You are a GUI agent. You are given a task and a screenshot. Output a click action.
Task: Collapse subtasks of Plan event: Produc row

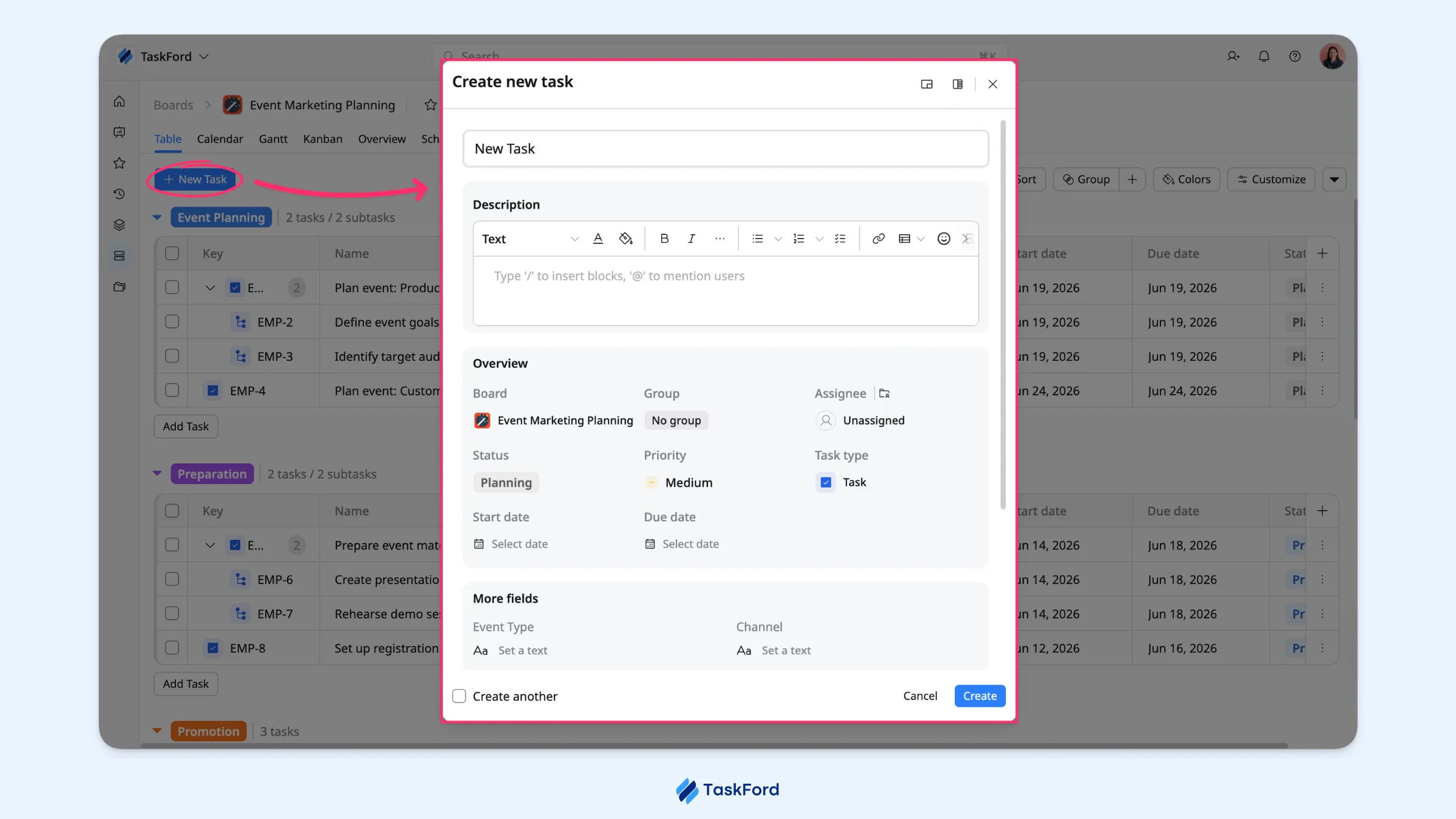210,288
